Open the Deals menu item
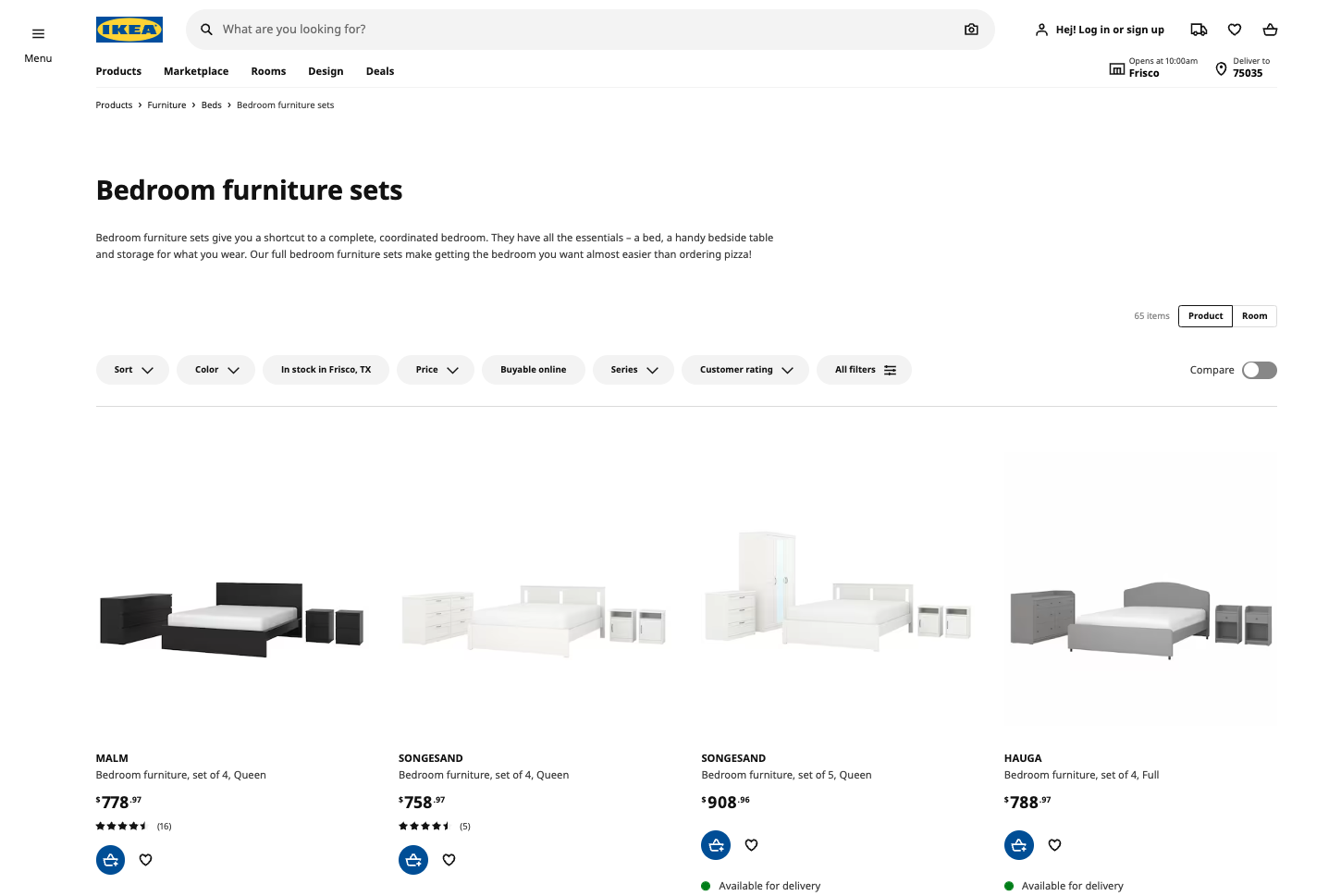The image size is (1341, 896). coord(380,71)
